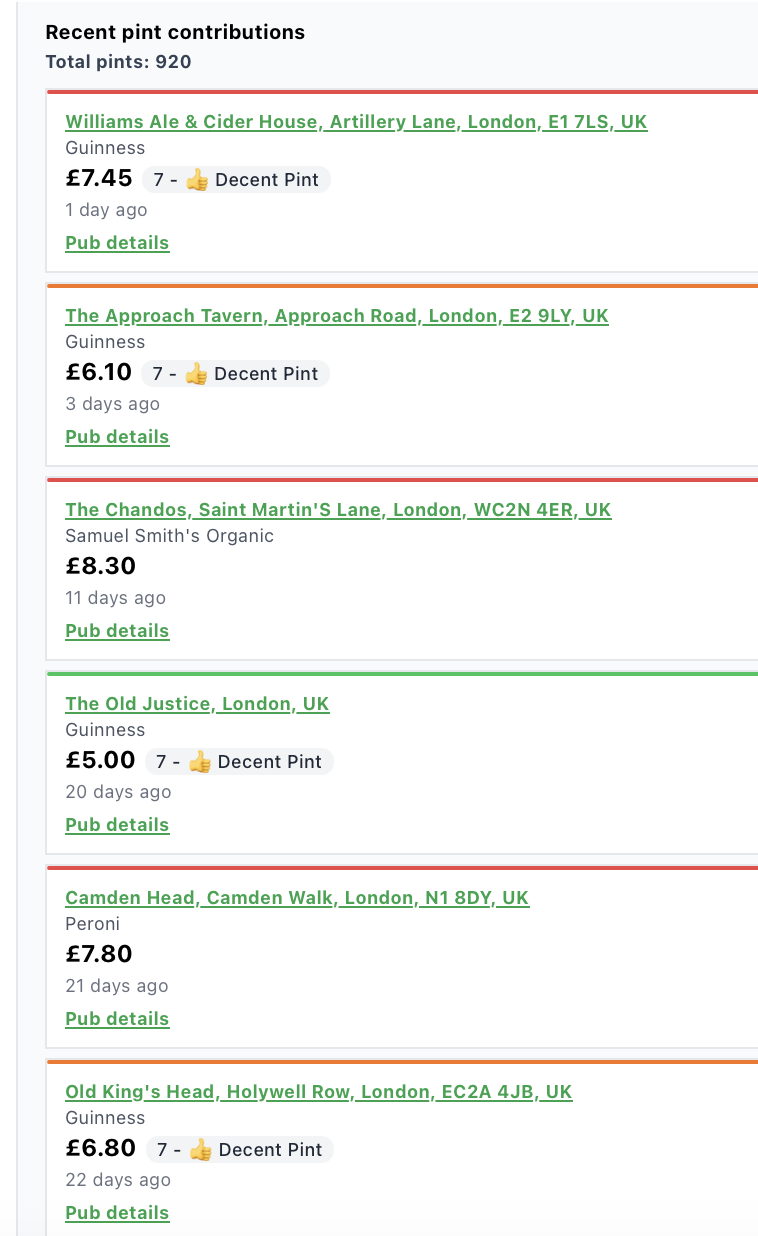Open The Chandos, Saint Martin's Lane link
This screenshot has height=1236, width=758.
point(338,510)
